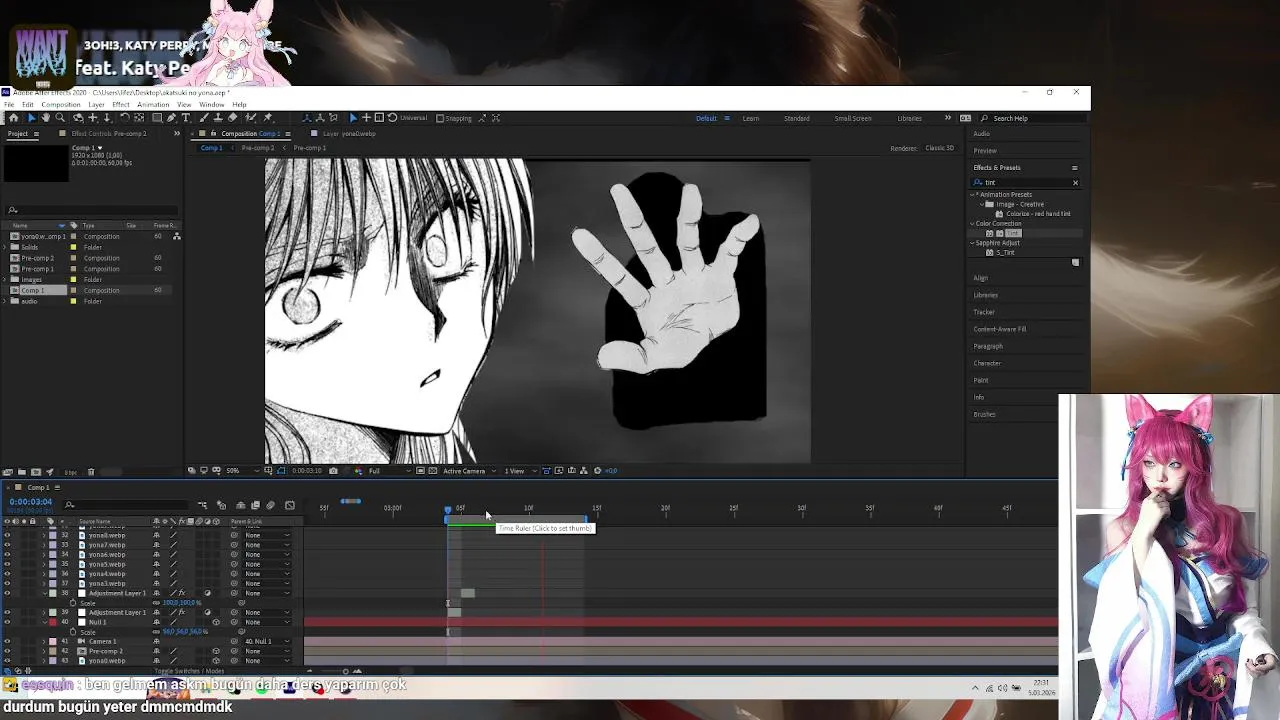Click the snapshot camera icon in viewer footer
Screen dimensions: 1280x720
click(x=333, y=471)
